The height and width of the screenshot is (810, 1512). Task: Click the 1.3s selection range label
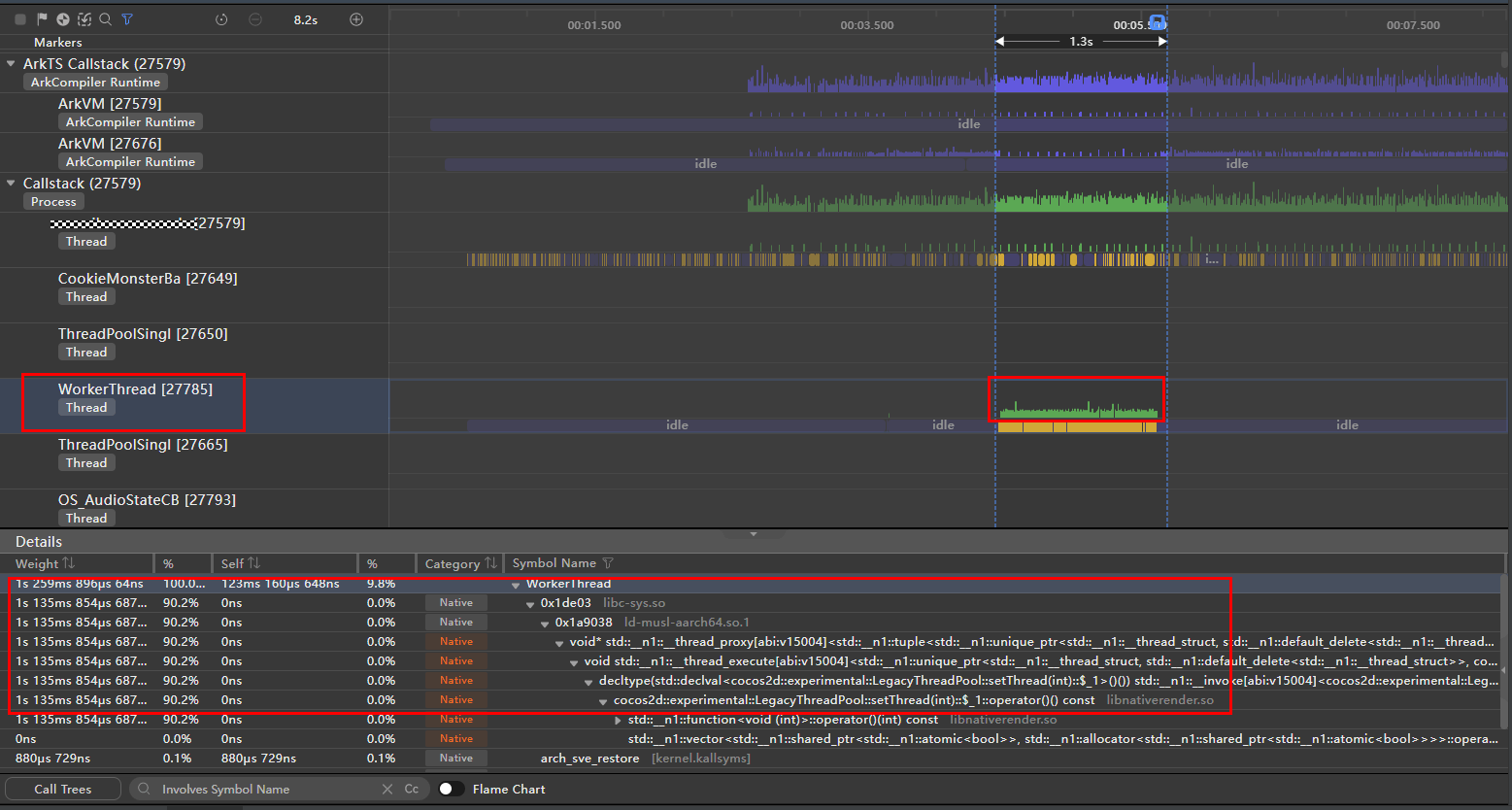click(1081, 42)
